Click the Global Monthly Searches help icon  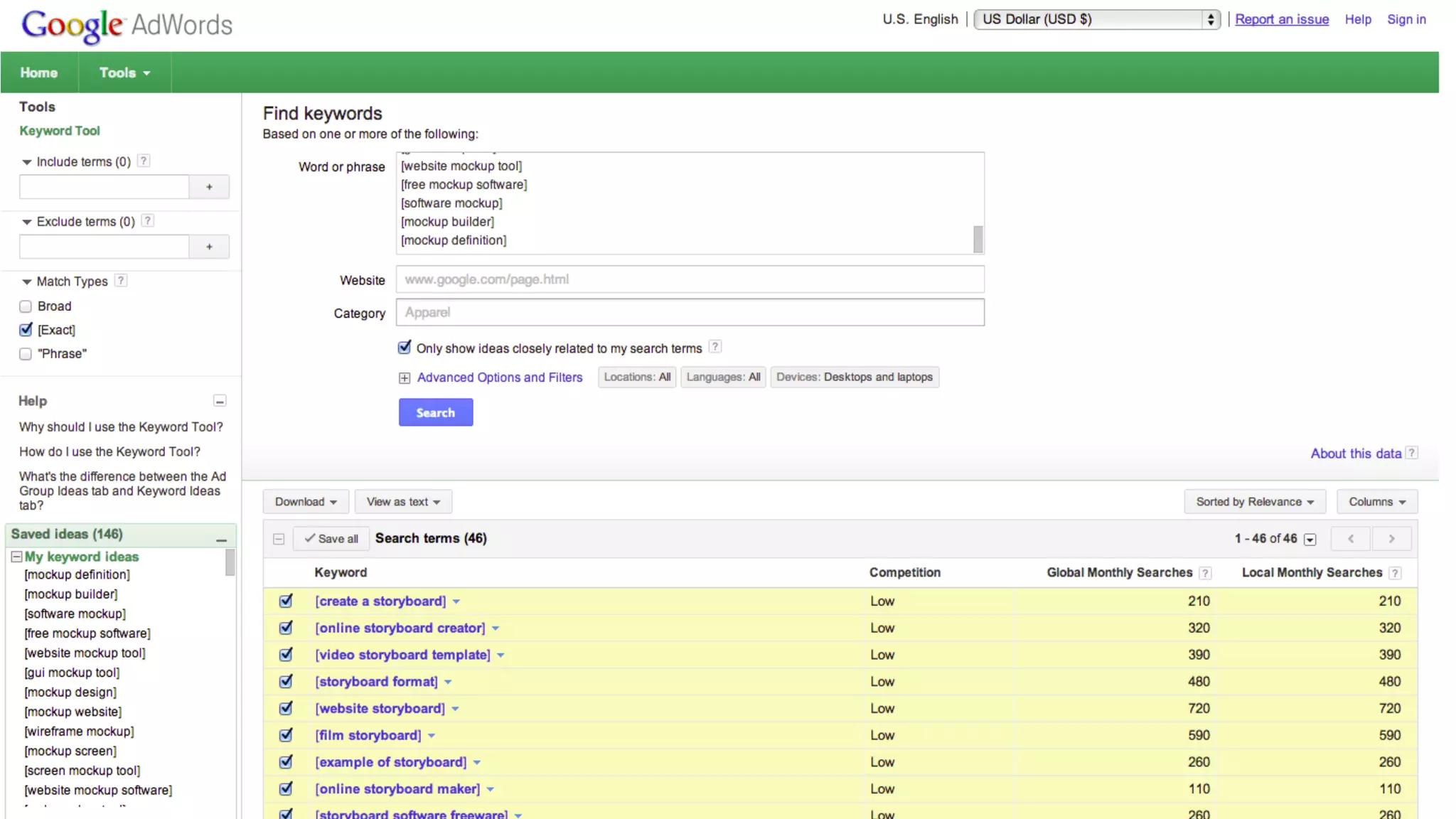(x=1205, y=573)
